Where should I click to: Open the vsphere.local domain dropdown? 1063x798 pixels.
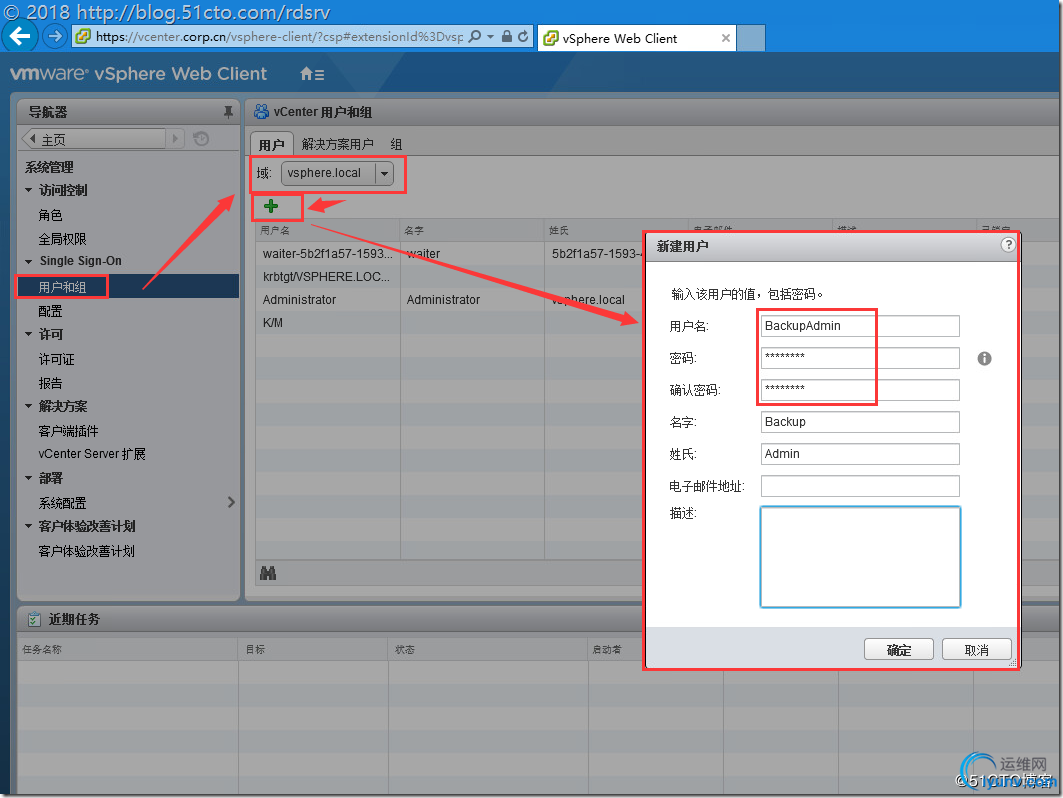(384, 174)
